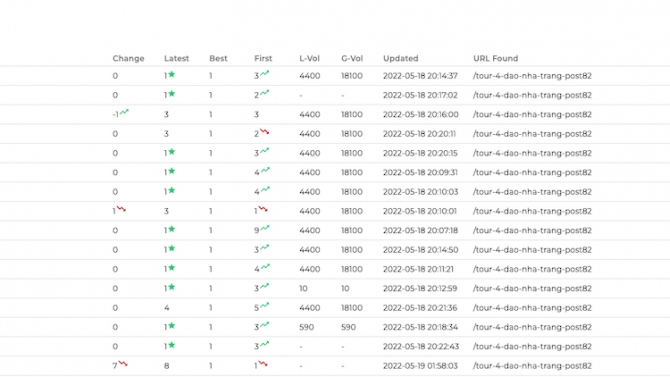This screenshot has width=670, height=377.
Task: Click the green uptrend arrow beside Change -1
Action: pos(124,112)
